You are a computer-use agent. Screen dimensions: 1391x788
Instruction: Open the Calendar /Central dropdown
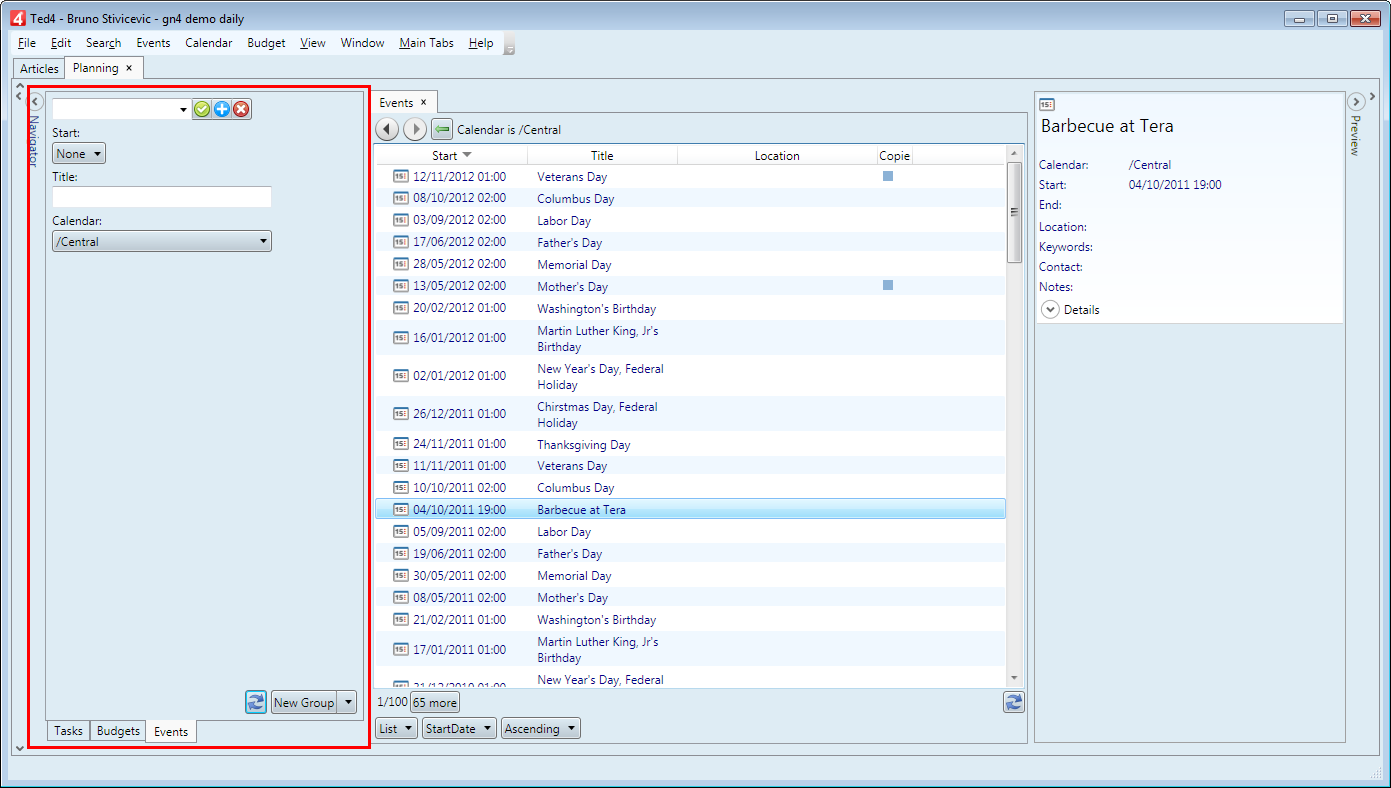pyautogui.click(x=162, y=241)
